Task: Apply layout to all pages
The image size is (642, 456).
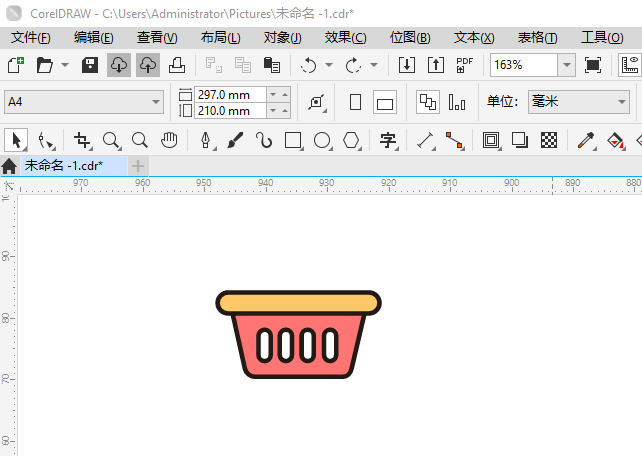Action: pos(428,102)
